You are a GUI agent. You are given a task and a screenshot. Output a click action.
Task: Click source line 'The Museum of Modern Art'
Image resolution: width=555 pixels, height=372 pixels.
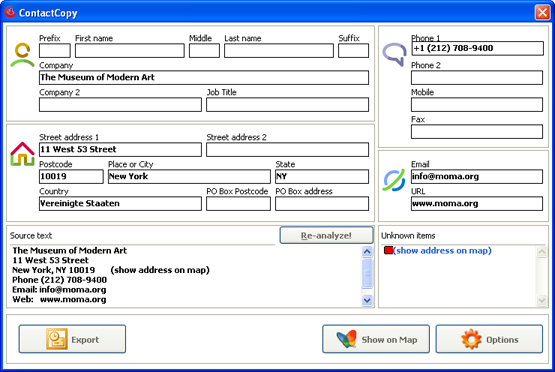click(70, 251)
